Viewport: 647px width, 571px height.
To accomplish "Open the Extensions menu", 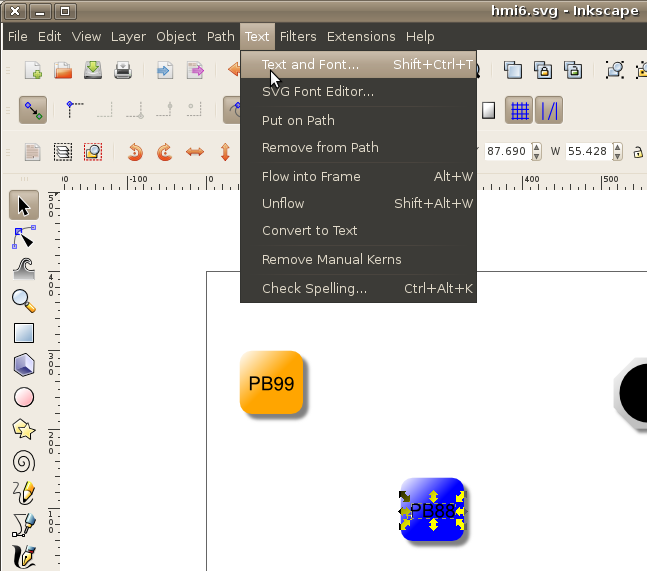I will tap(361, 36).
